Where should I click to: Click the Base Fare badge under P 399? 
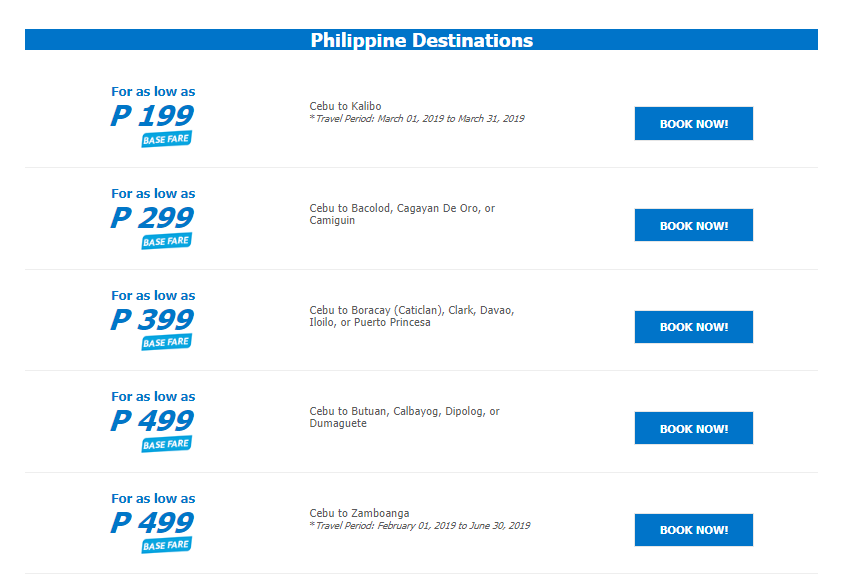point(166,342)
